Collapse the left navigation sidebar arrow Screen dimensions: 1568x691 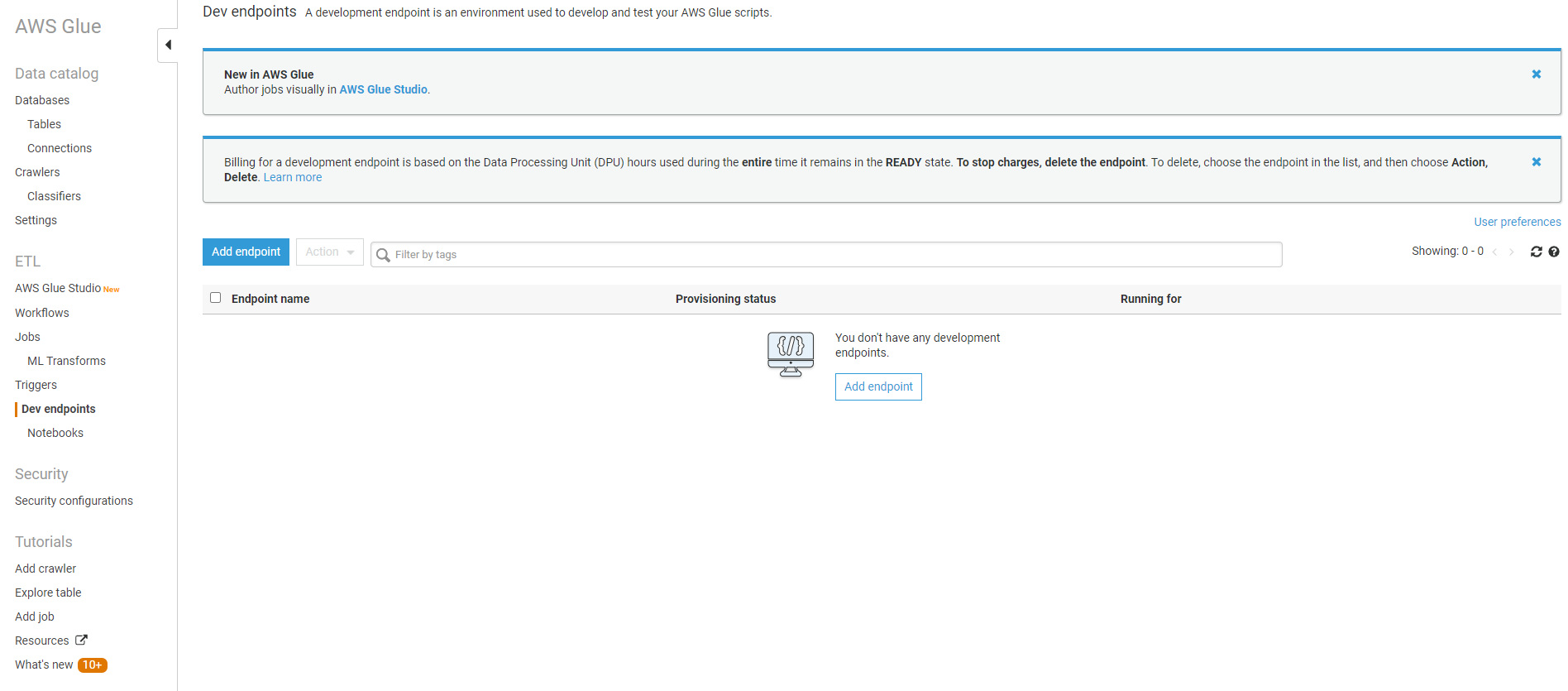[x=168, y=45]
